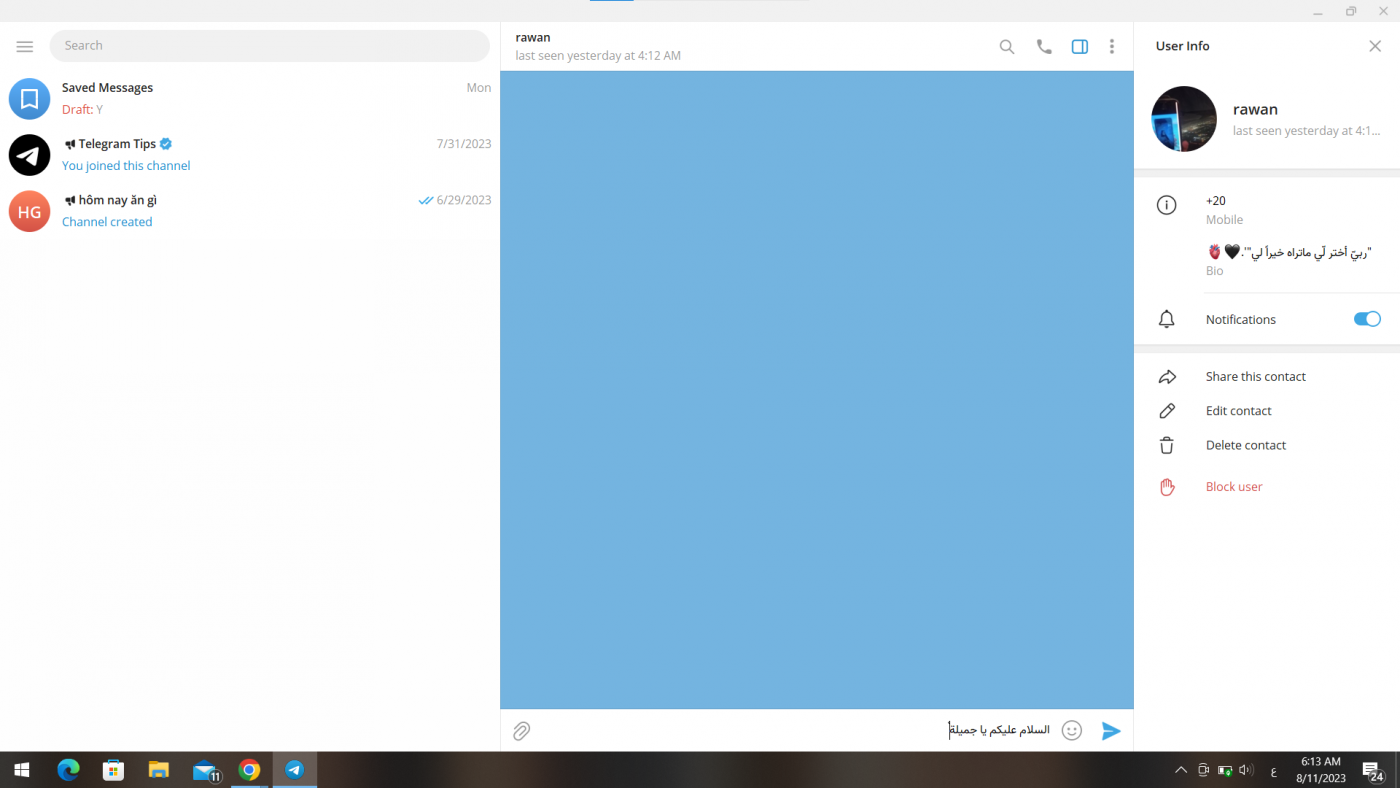Focus the Search input field
The height and width of the screenshot is (788, 1400).
pos(270,46)
